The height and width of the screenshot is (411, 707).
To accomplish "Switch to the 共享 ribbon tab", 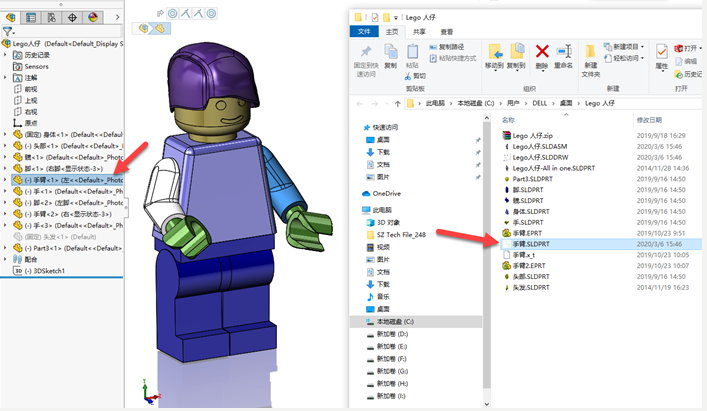I will pyautogui.click(x=419, y=32).
